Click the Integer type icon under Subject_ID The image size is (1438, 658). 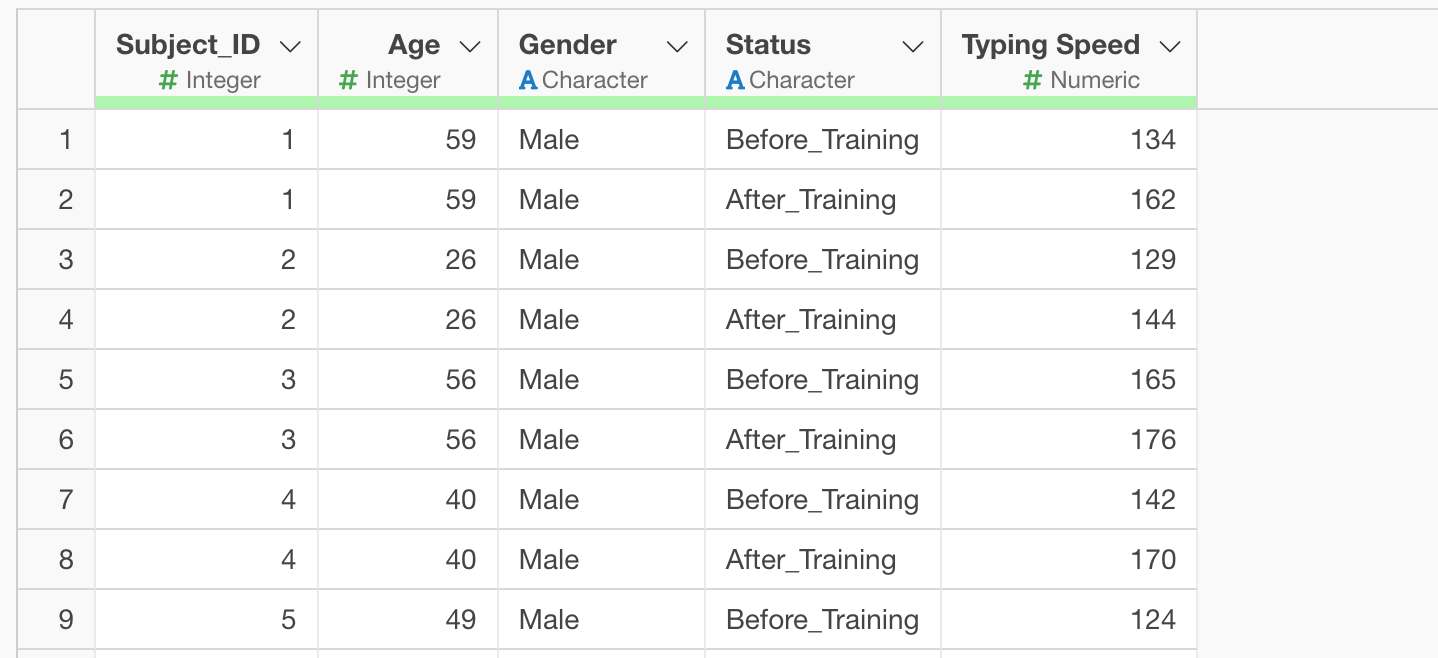tap(169, 81)
